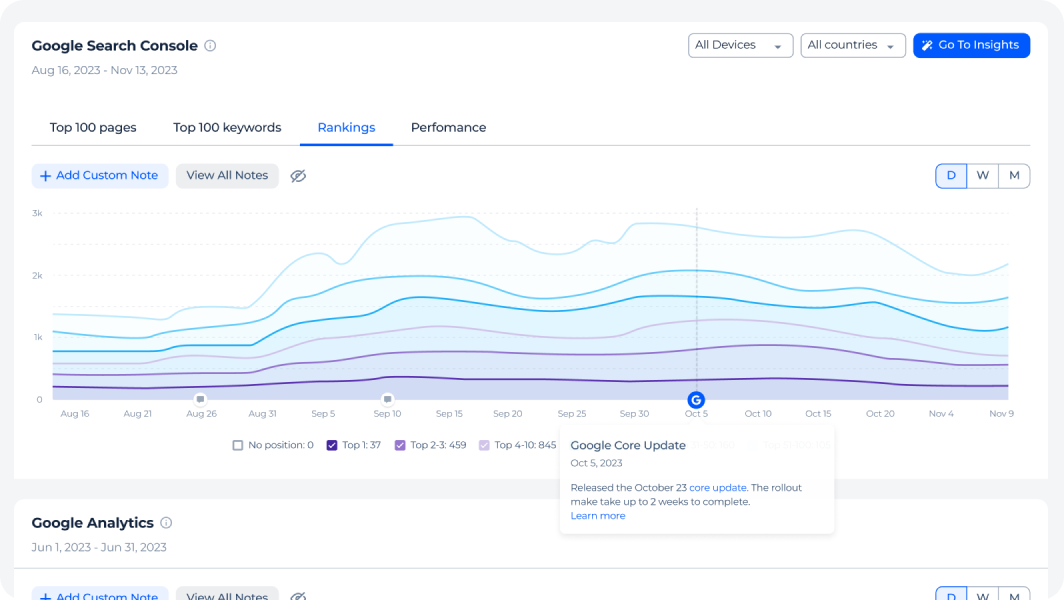Image resolution: width=1064 pixels, height=600 pixels.
Task: Click the Google Core Update marker on Oct 5
Action: [x=696, y=400]
